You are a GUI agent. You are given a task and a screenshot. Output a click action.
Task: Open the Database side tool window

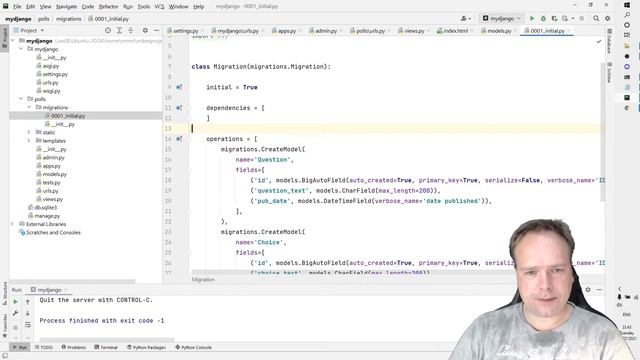609,41
